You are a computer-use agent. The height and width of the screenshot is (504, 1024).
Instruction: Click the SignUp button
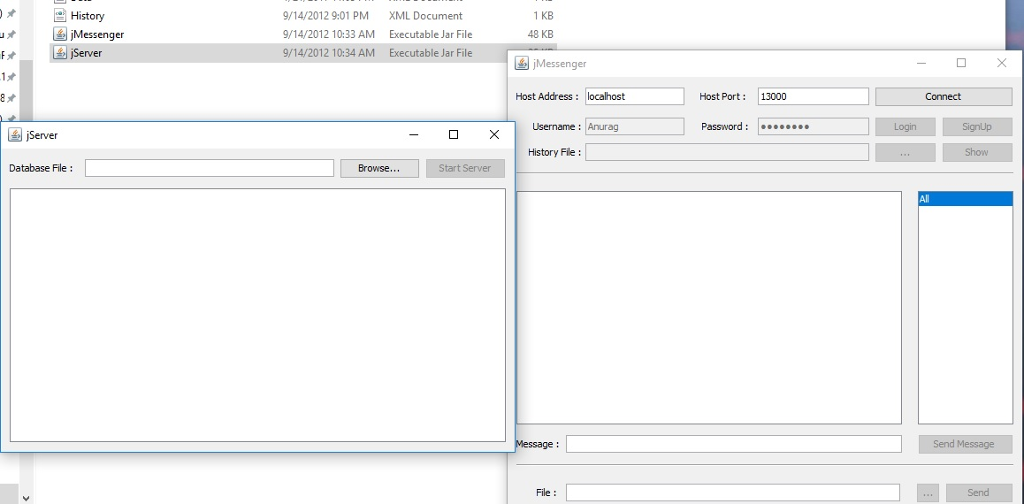(x=977, y=127)
